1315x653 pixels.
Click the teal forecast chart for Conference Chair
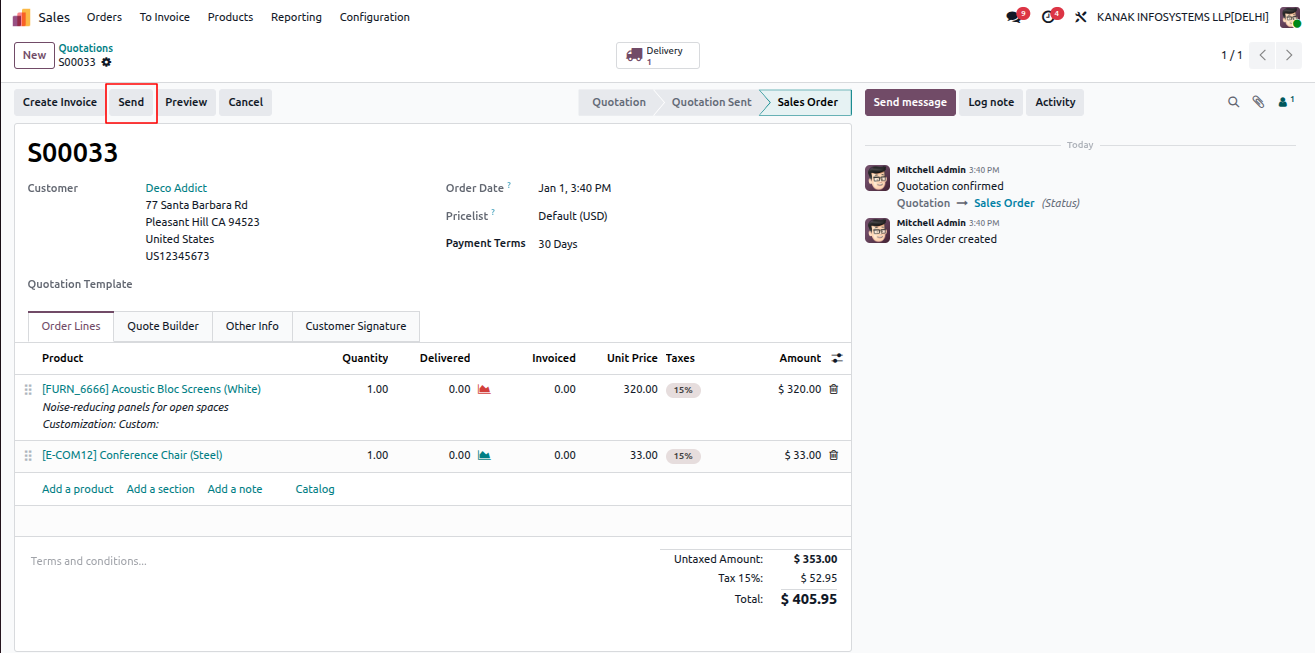pos(484,455)
